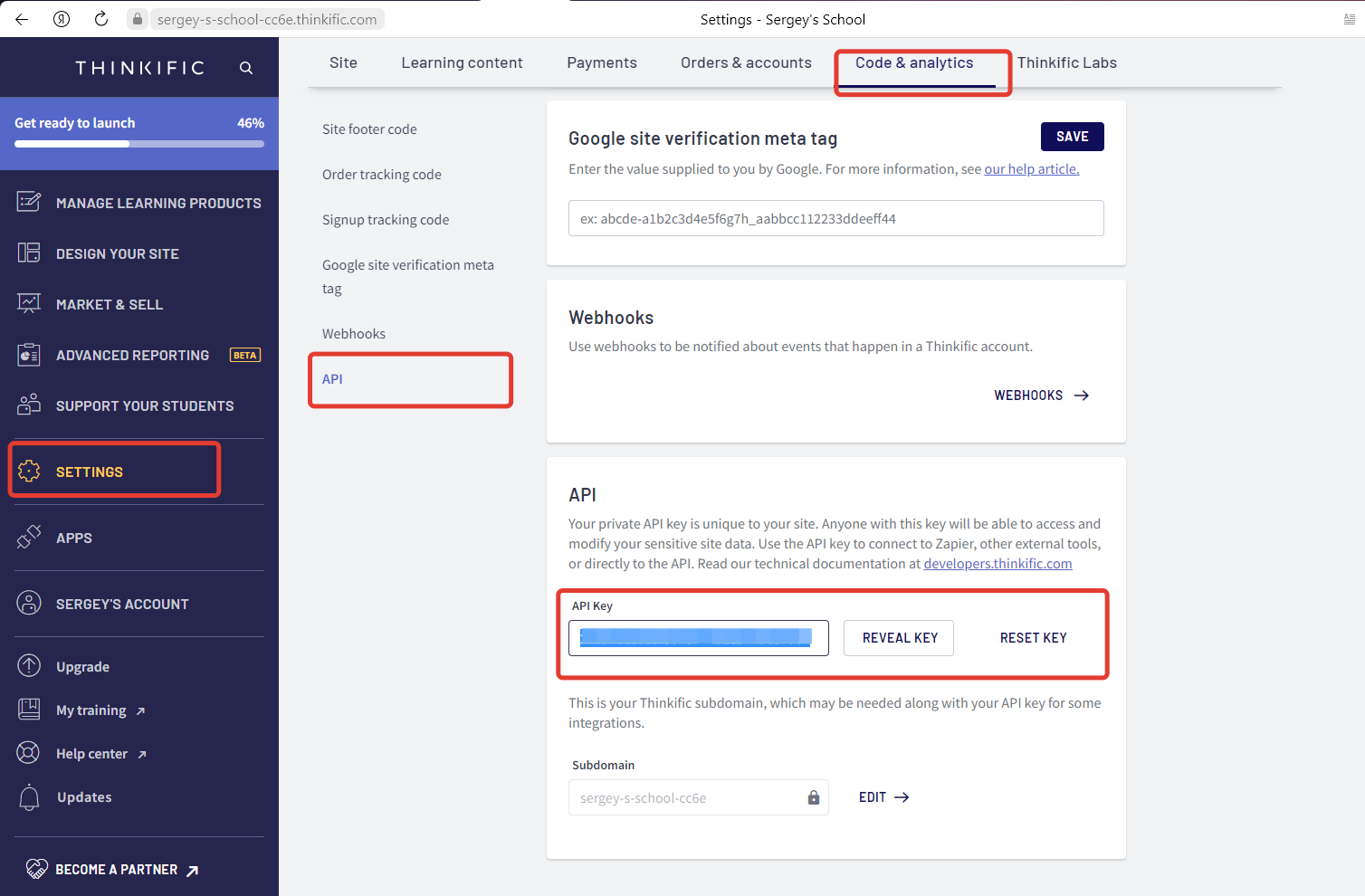Screen dimensions: 1365x896
Task: Click the BECOME A PARTNER link text
Action: point(117,870)
